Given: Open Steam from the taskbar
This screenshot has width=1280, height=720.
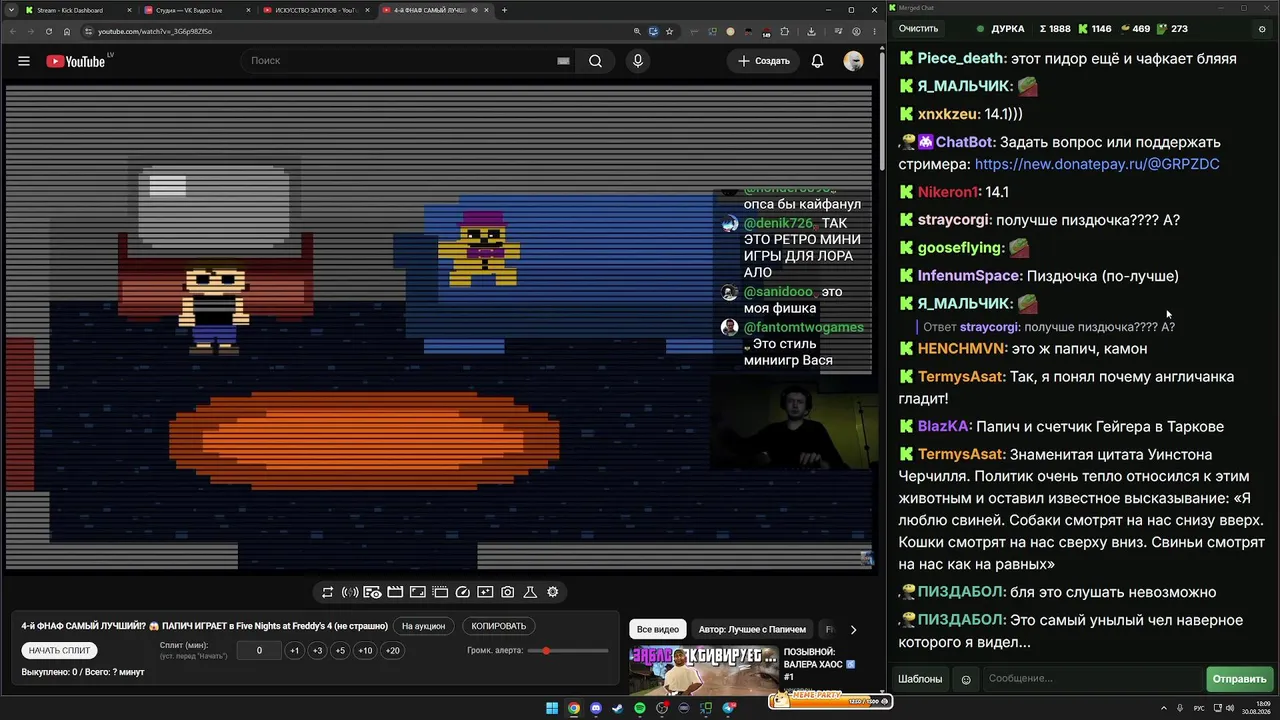Looking at the screenshot, I should pyautogui.click(x=618, y=709).
